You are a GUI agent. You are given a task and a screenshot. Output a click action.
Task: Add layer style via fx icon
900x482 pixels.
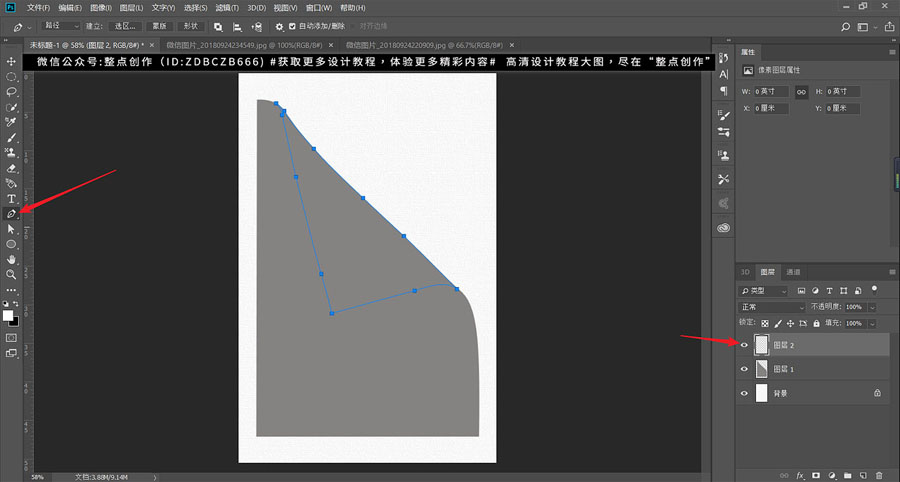(x=800, y=474)
